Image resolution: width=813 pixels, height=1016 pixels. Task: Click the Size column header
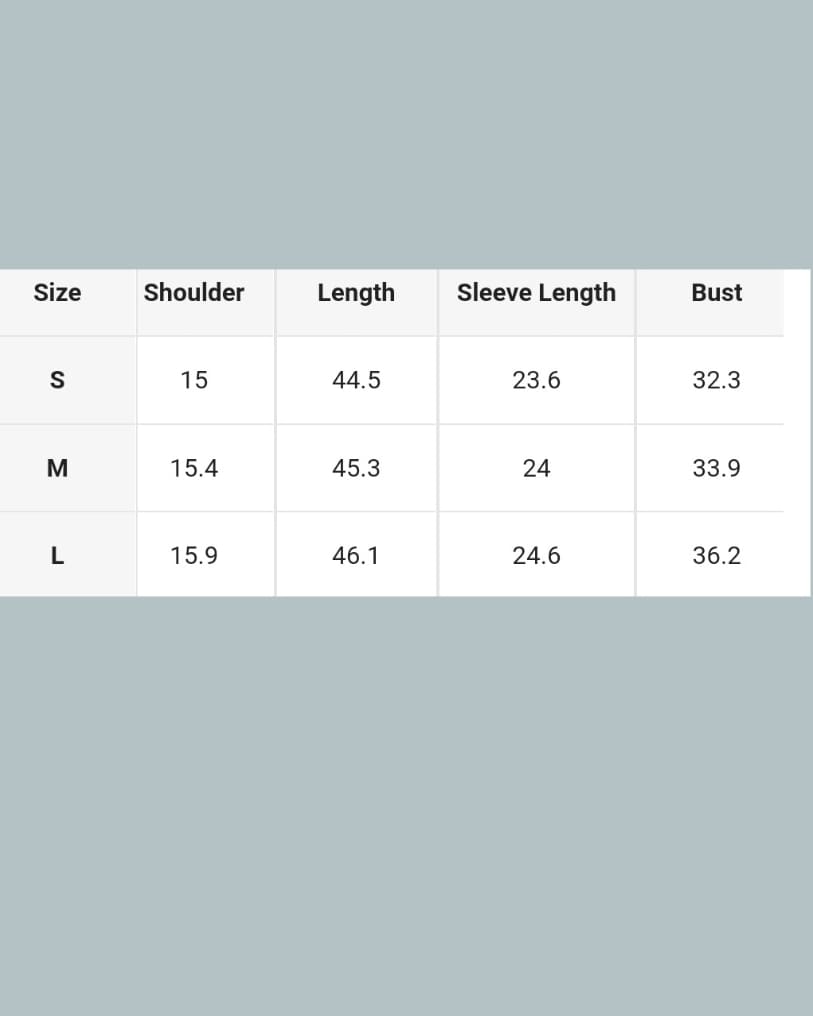click(57, 293)
